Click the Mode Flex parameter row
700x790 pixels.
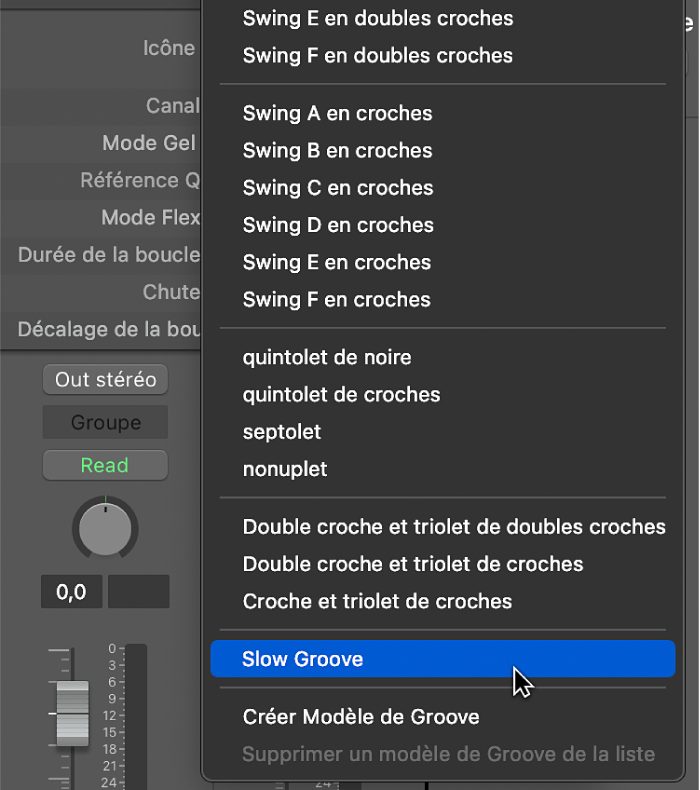pyautogui.click(x=101, y=218)
